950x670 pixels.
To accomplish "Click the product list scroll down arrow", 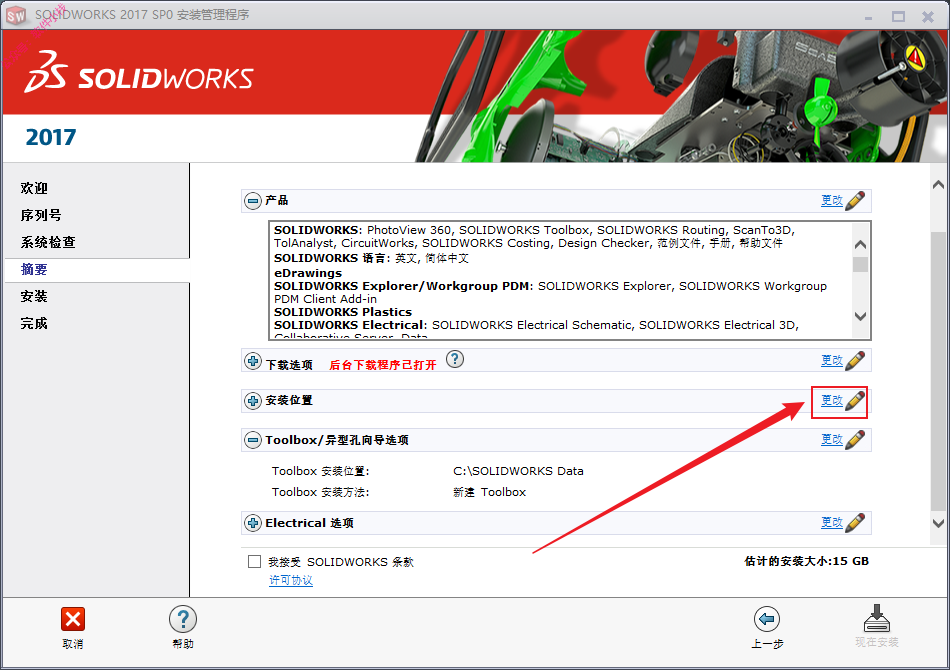I will coord(860,316).
